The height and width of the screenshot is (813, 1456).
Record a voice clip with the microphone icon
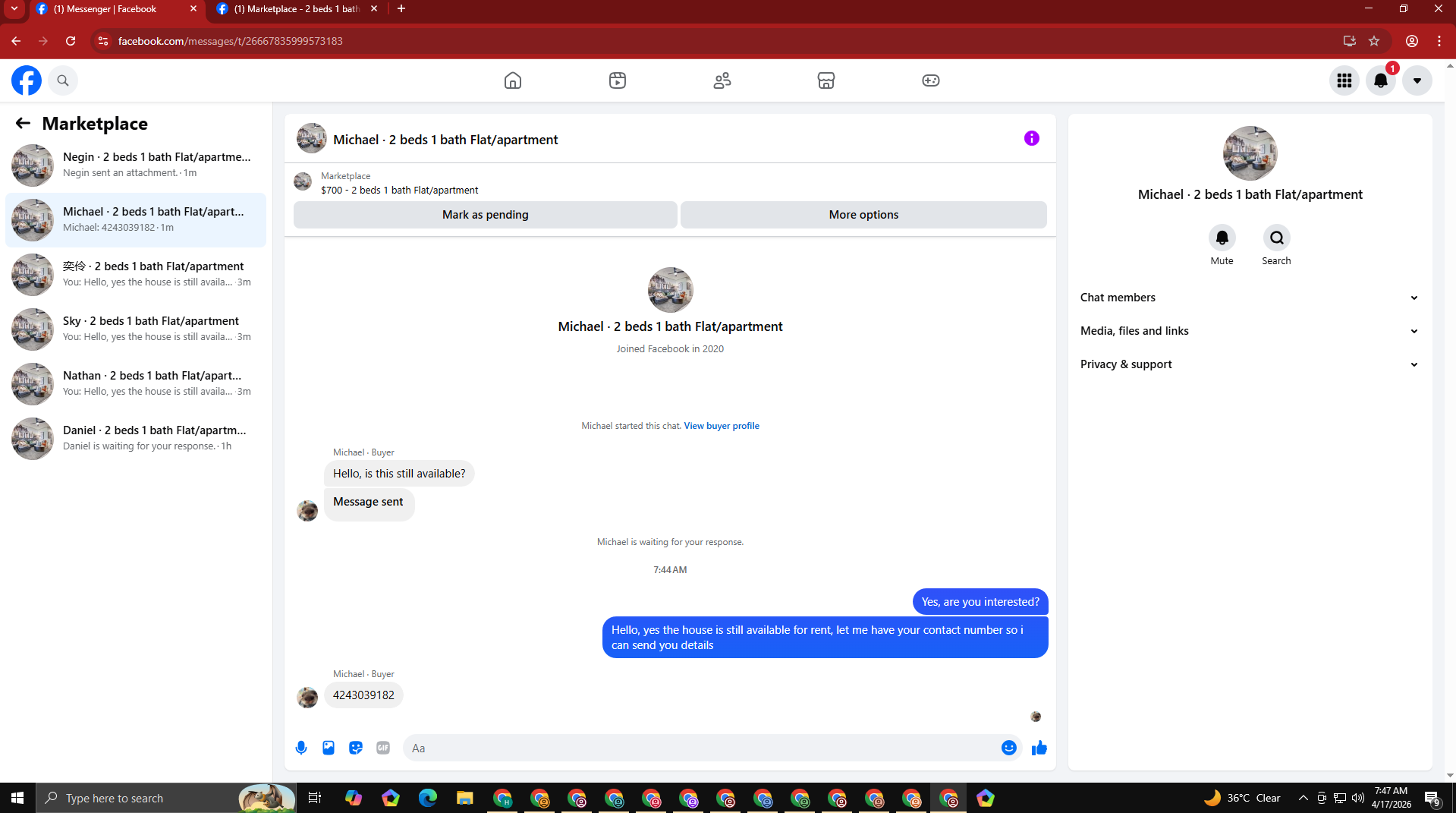[301, 748]
